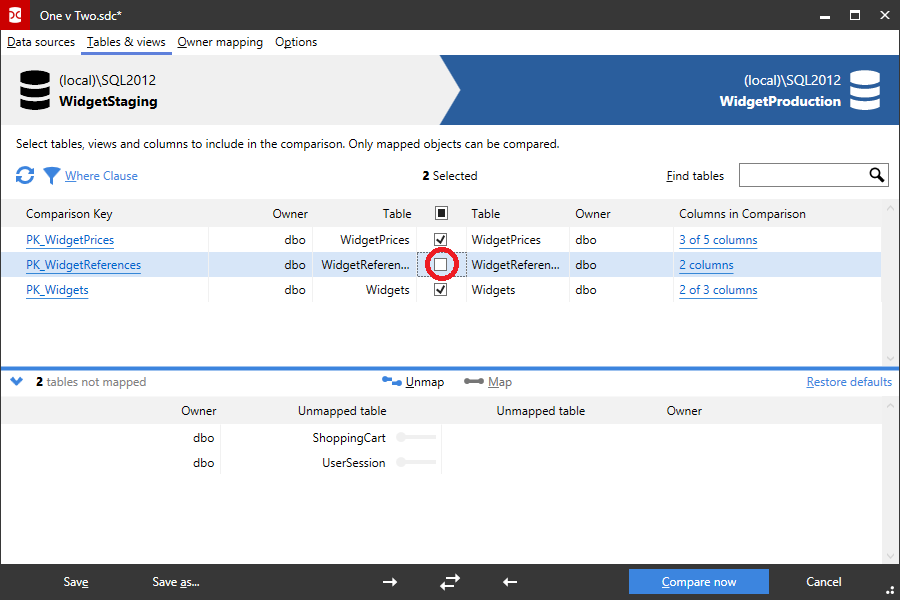Open the Owner mapping tab

(x=219, y=42)
